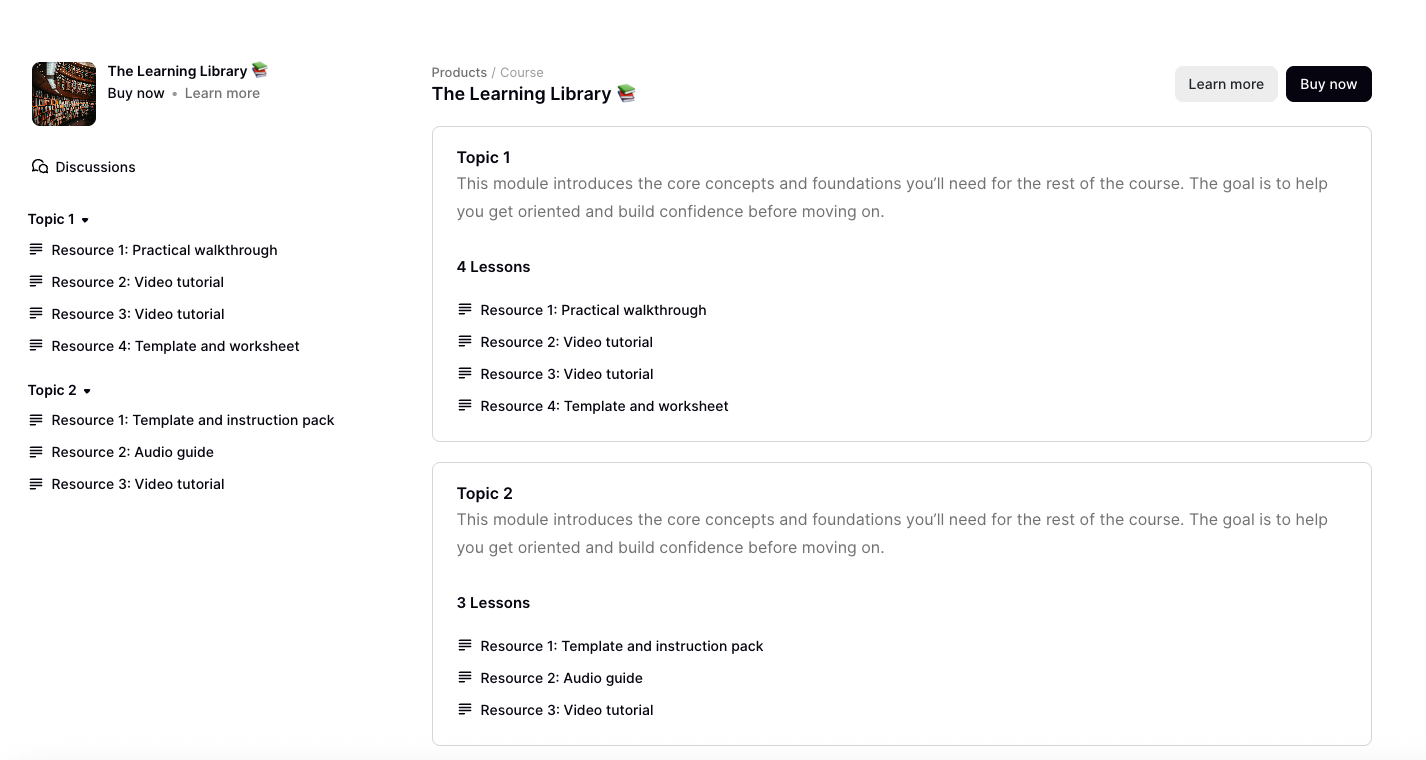
Task: Open the Products breadcrumb
Action: (459, 72)
